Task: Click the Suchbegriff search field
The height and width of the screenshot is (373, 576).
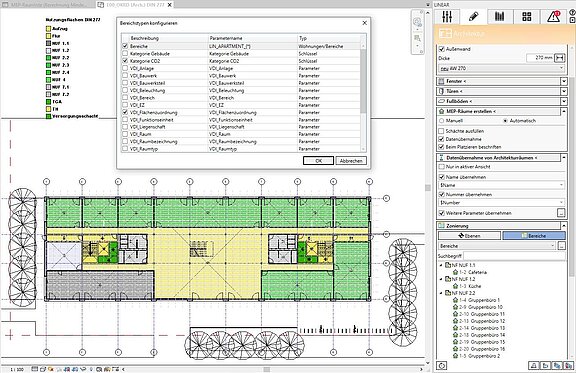Action: point(514,256)
